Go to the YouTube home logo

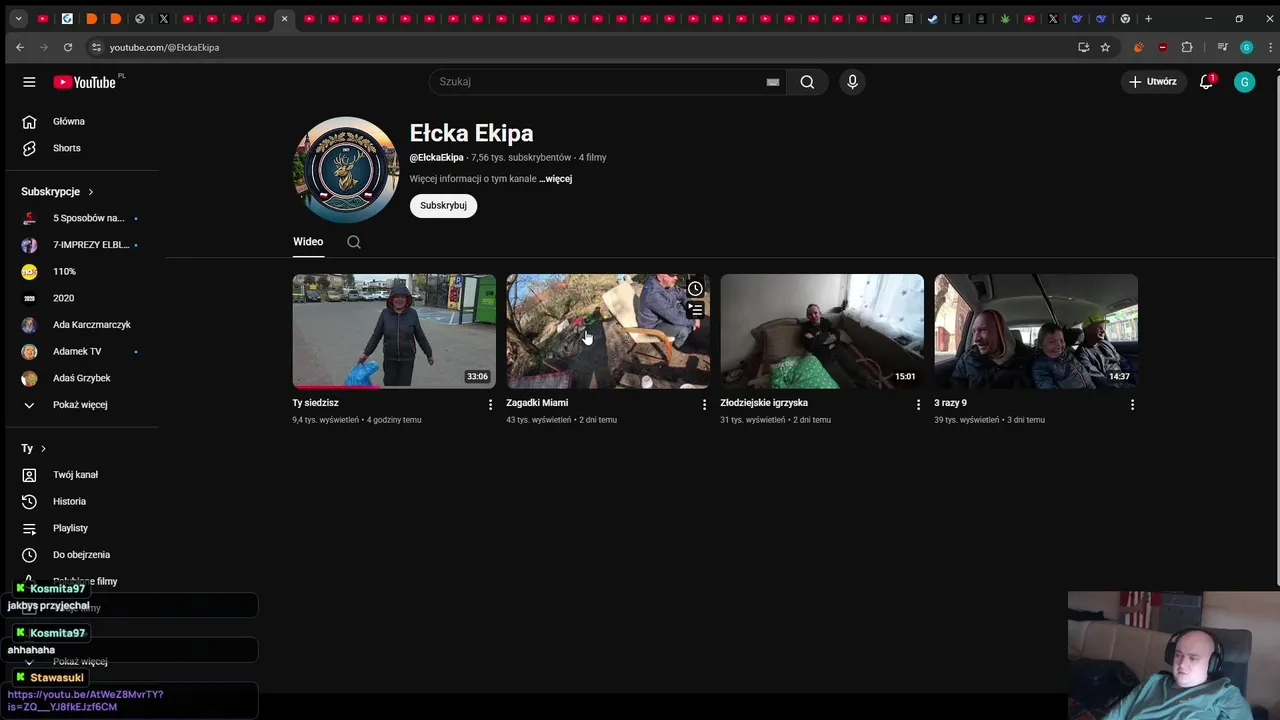[85, 82]
